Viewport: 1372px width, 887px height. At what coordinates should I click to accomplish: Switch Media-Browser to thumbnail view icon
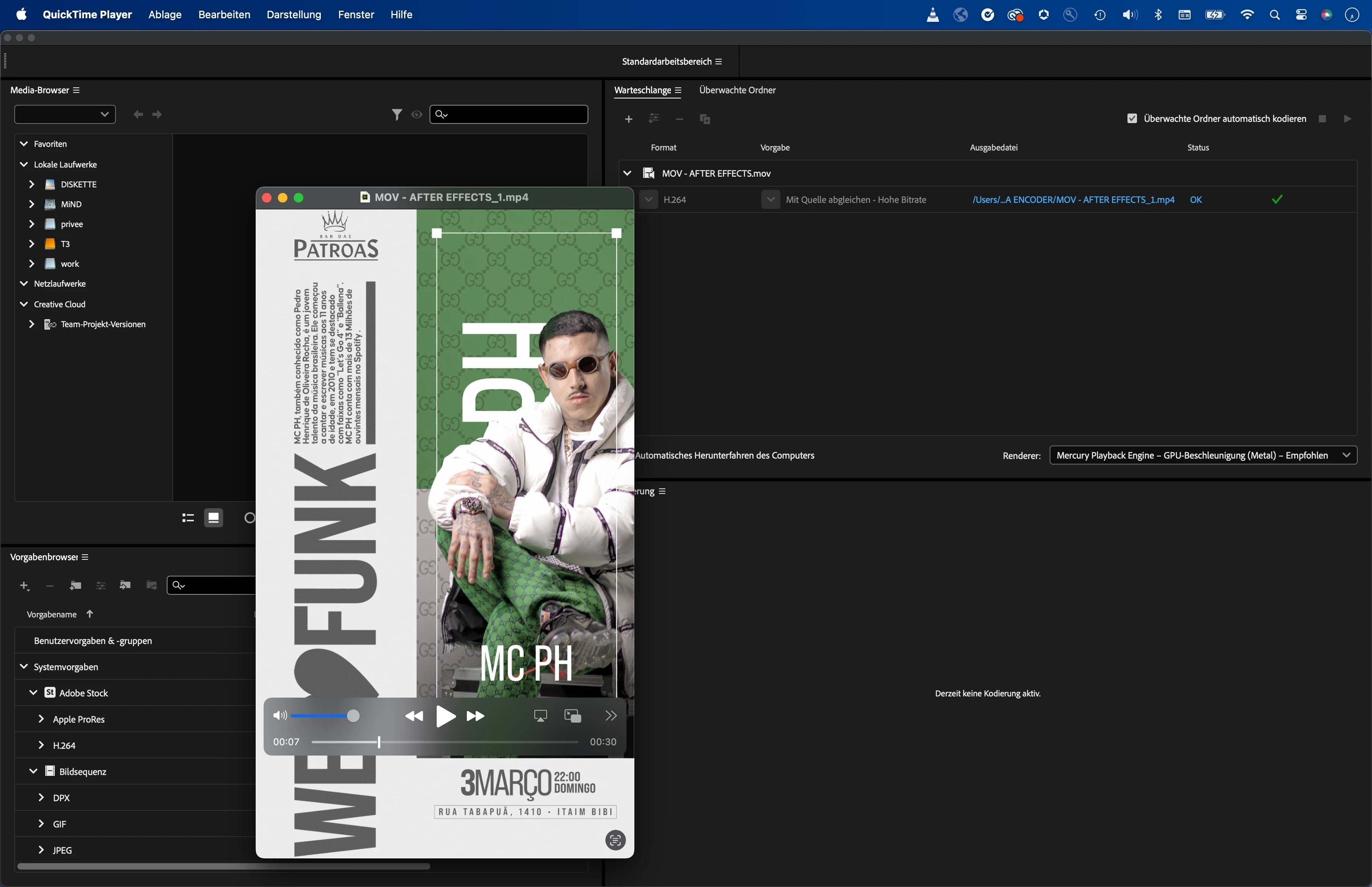[214, 518]
